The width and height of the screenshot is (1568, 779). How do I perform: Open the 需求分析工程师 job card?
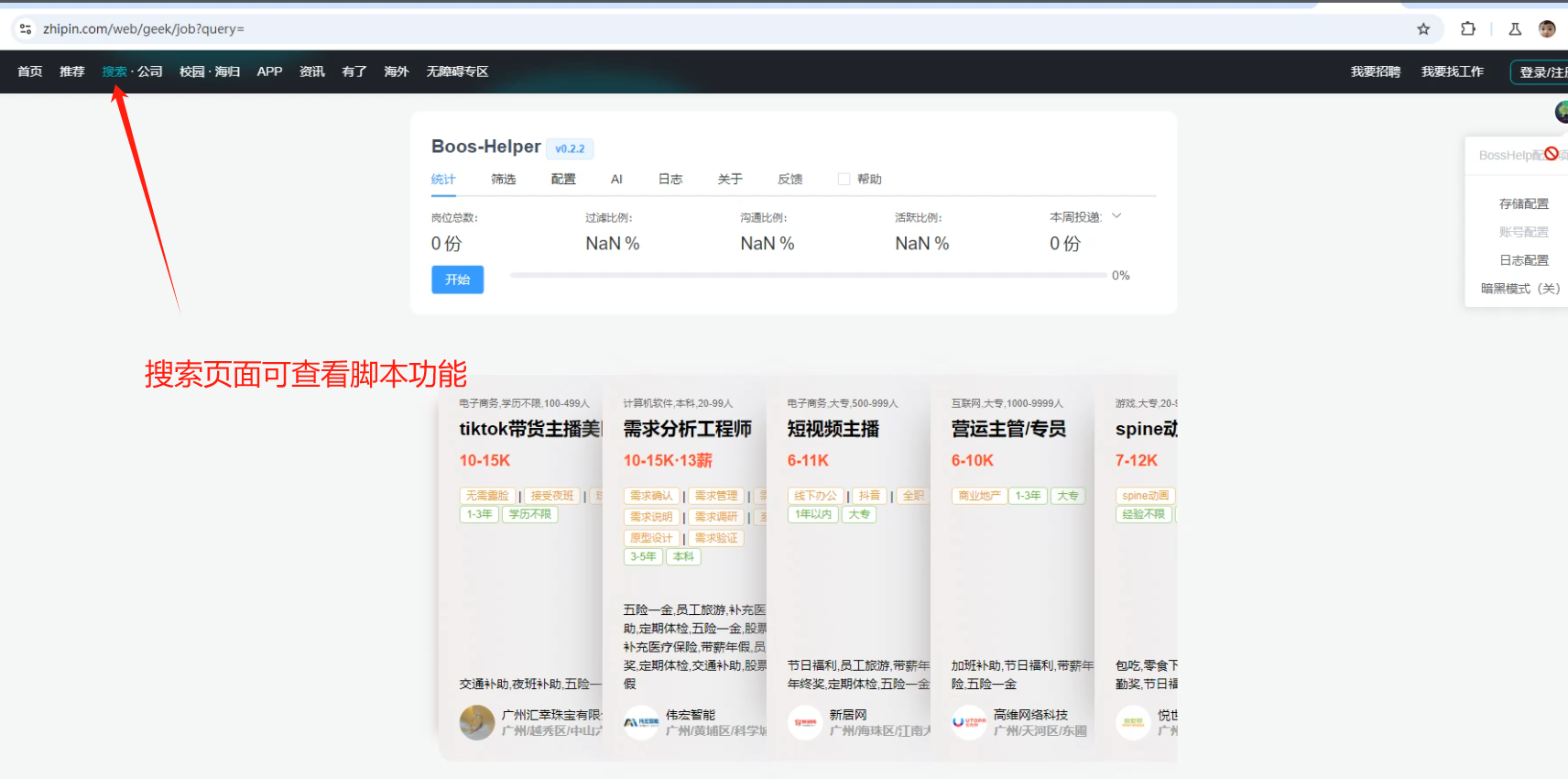coord(687,429)
